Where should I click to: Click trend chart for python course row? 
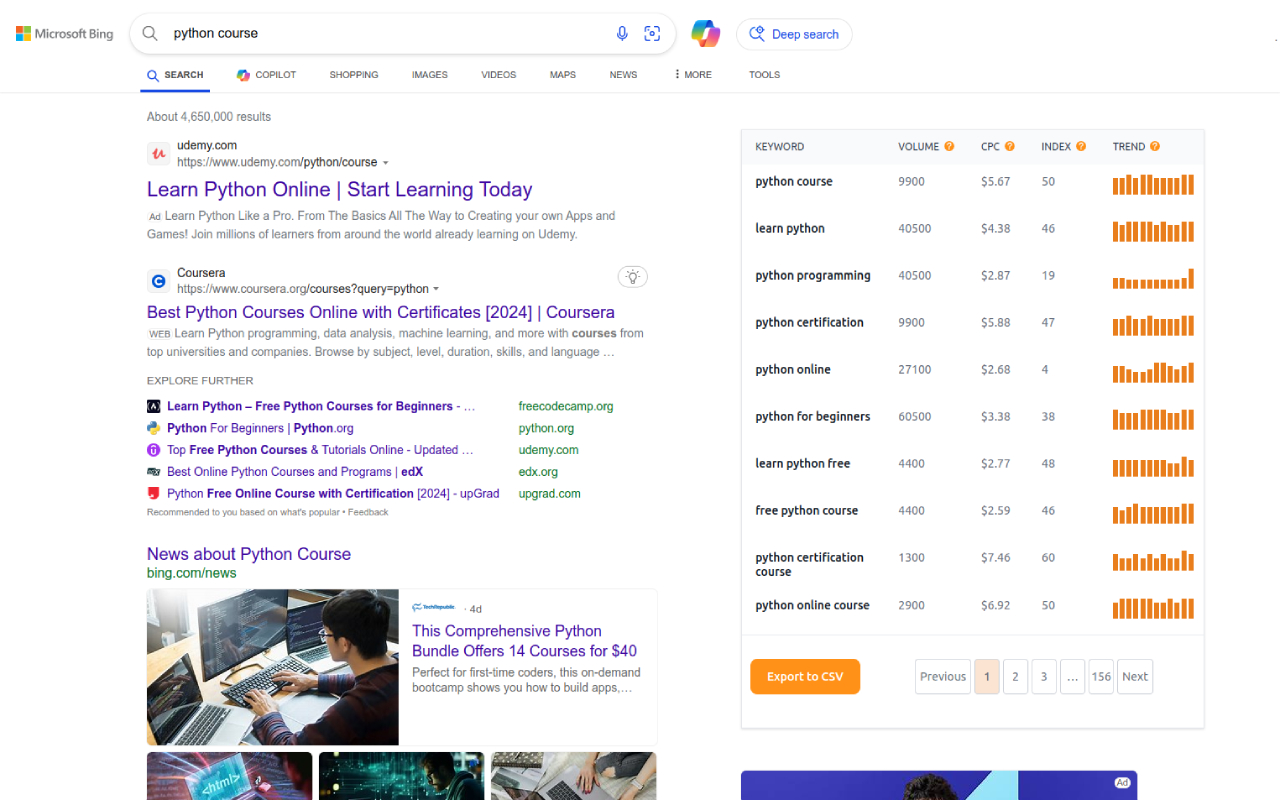pos(1153,184)
